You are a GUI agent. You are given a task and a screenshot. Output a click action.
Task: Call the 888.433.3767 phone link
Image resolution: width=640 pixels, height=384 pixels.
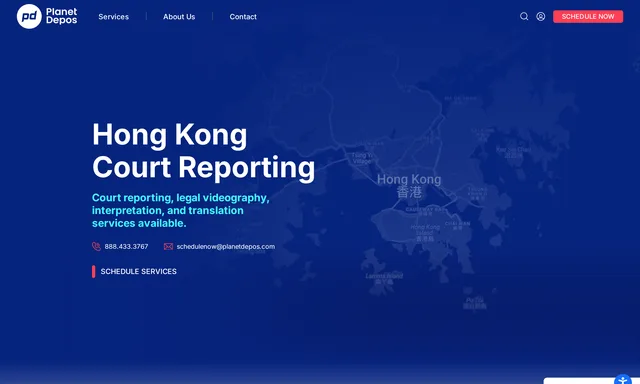(126, 246)
